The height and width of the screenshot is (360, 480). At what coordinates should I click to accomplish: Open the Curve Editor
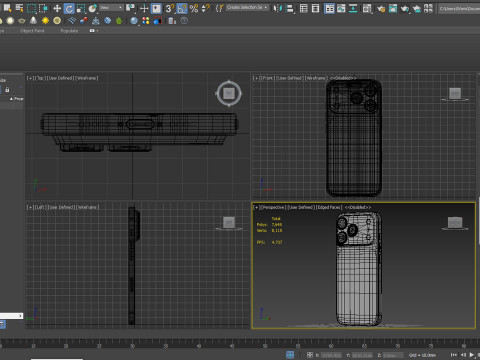coord(341,8)
